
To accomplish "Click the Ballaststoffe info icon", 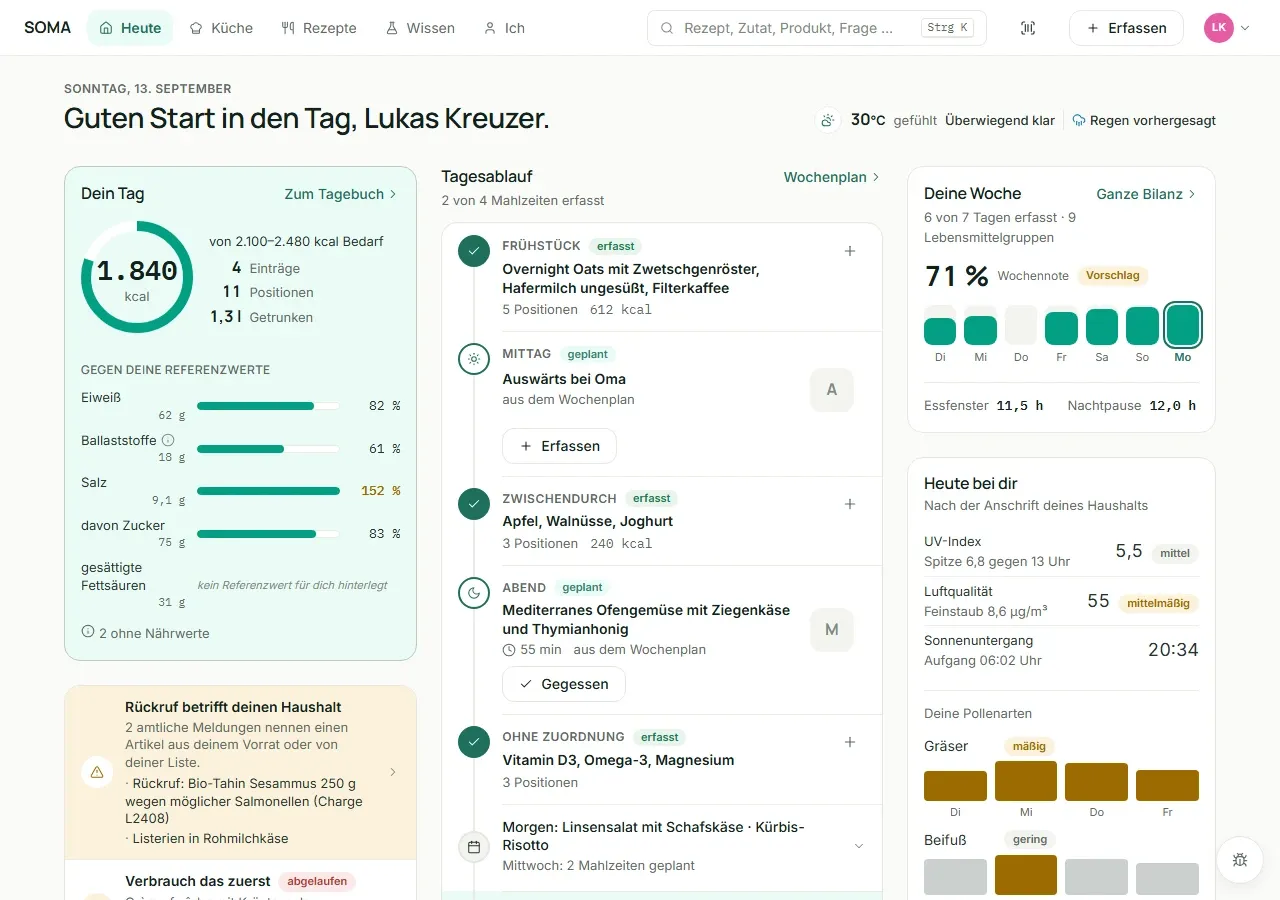I will [168, 440].
